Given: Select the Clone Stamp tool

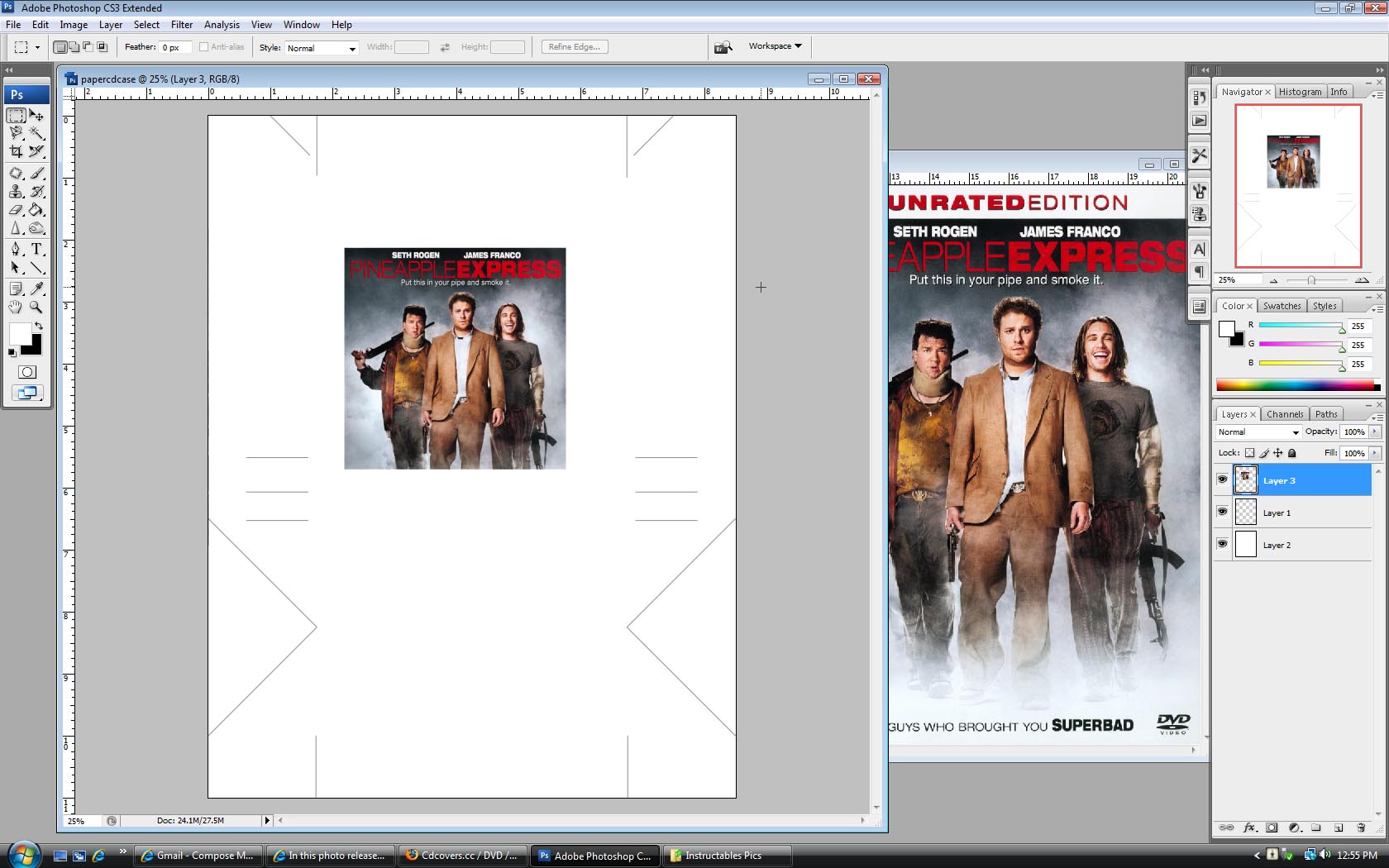Looking at the screenshot, I should [16, 191].
